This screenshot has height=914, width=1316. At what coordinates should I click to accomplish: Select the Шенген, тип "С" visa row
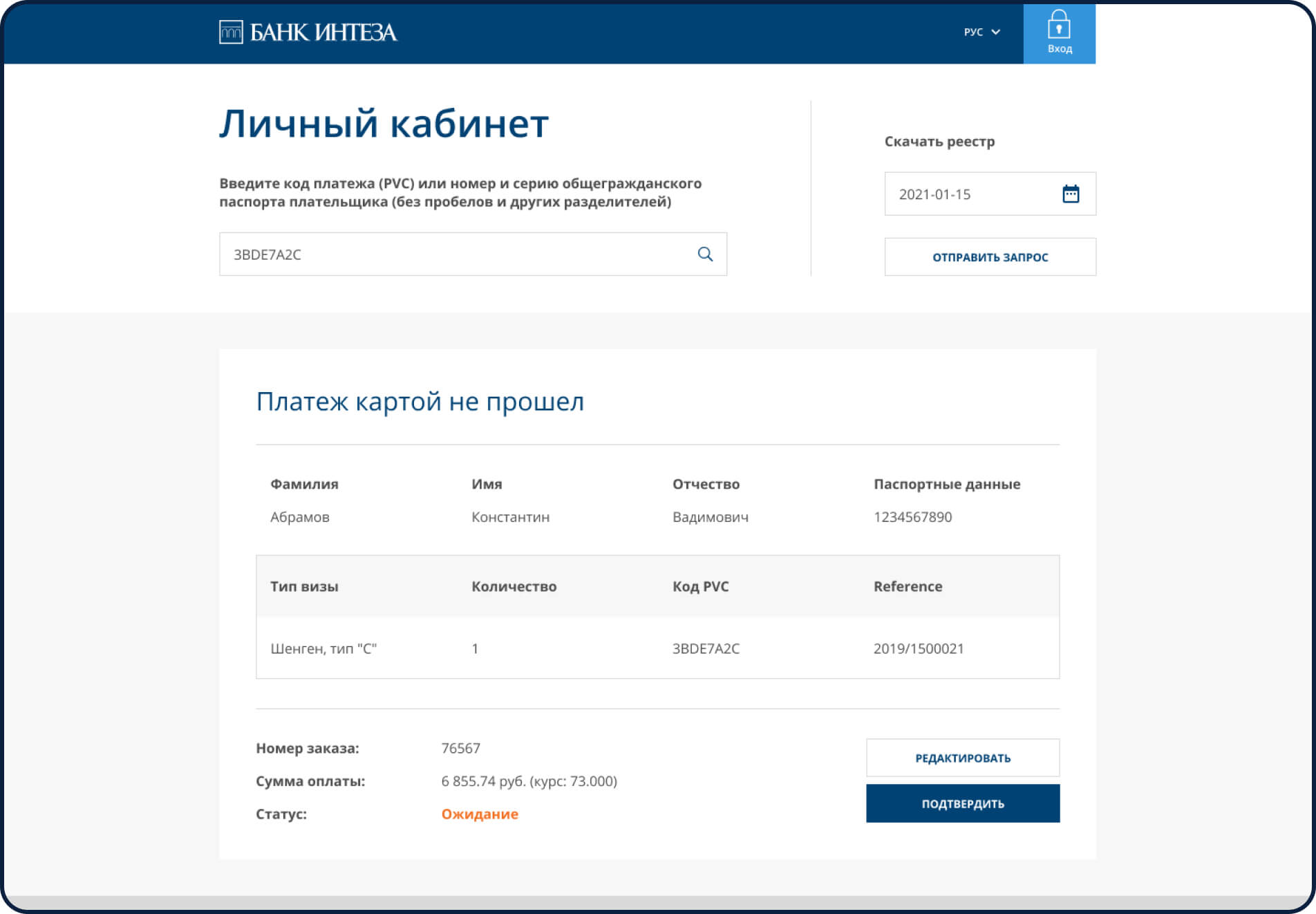click(x=323, y=649)
